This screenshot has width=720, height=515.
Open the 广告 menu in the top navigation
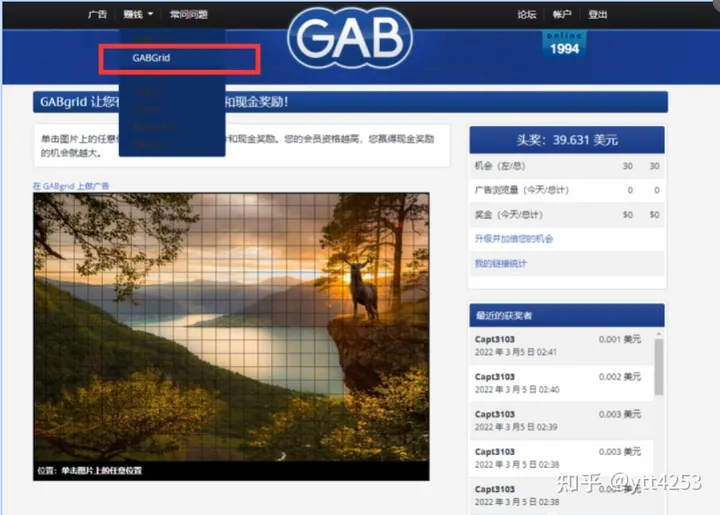point(97,14)
